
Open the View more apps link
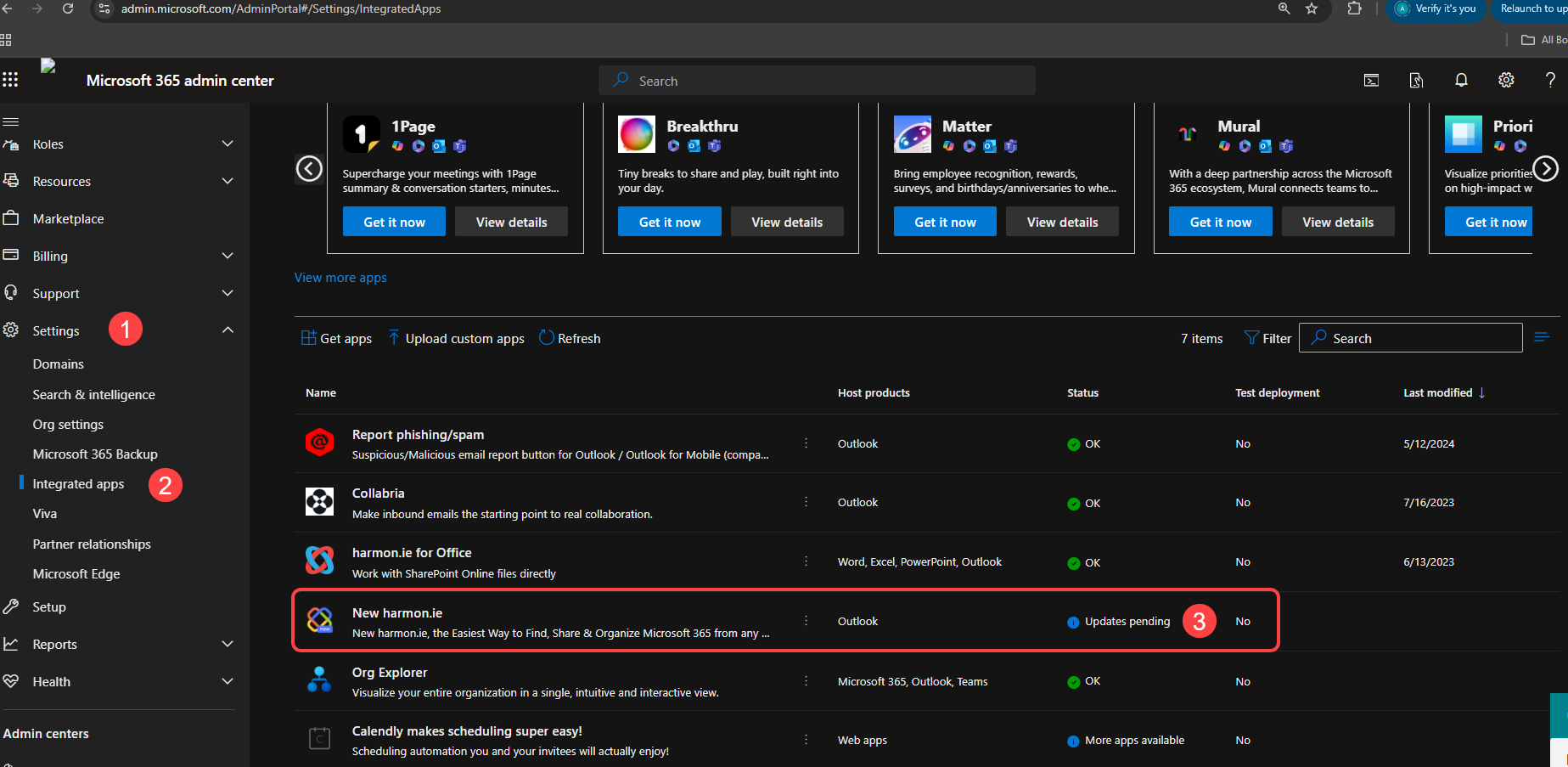pyautogui.click(x=340, y=277)
